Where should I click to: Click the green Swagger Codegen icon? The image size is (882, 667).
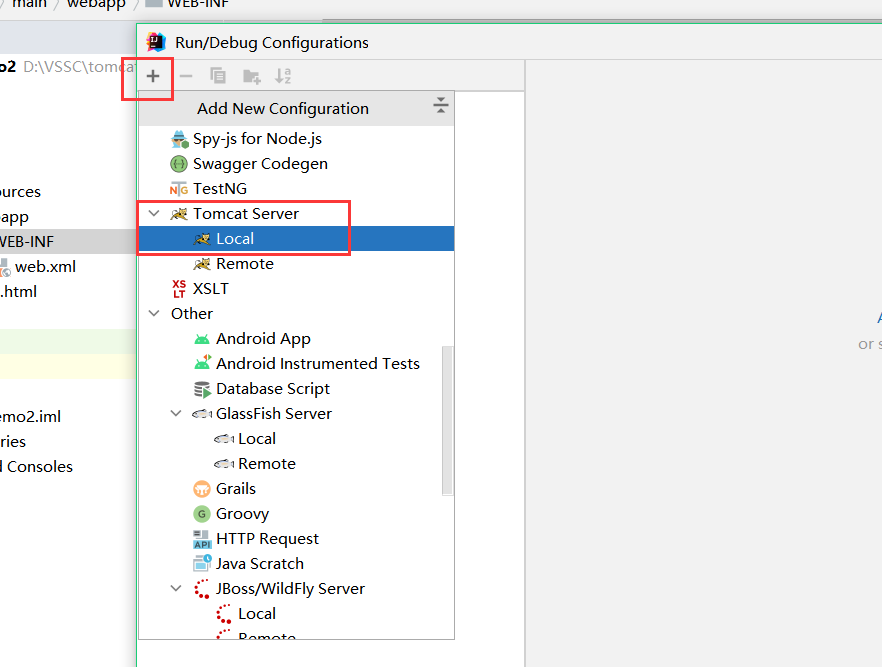click(178, 164)
